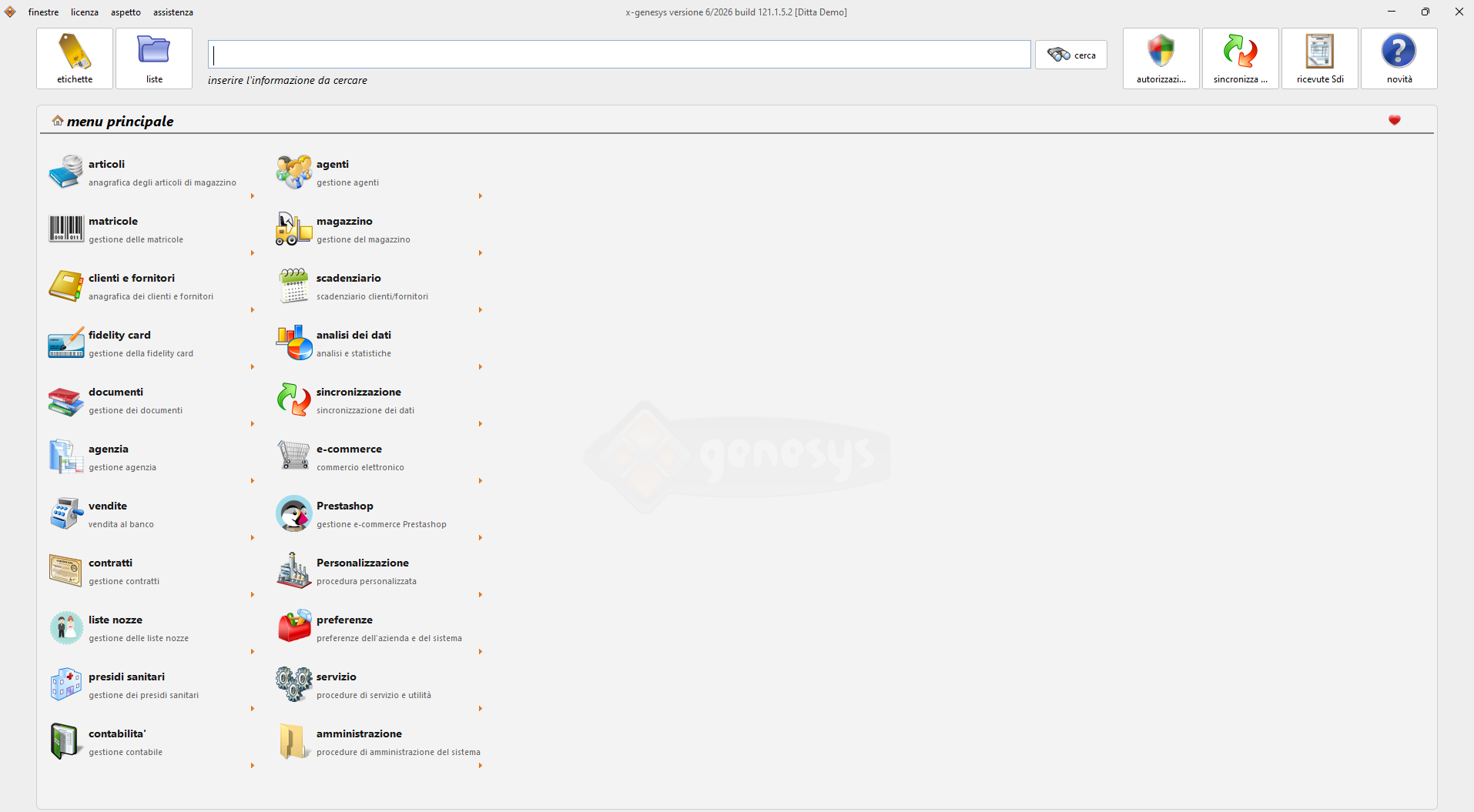Start sincronizza from top toolbar

click(x=1241, y=58)
